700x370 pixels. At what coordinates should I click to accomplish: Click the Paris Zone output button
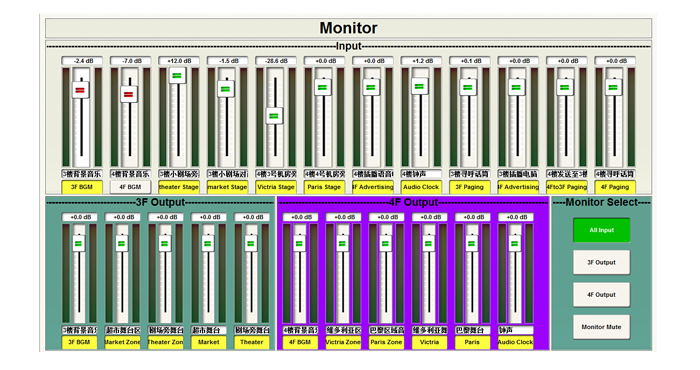pos(386,342)
